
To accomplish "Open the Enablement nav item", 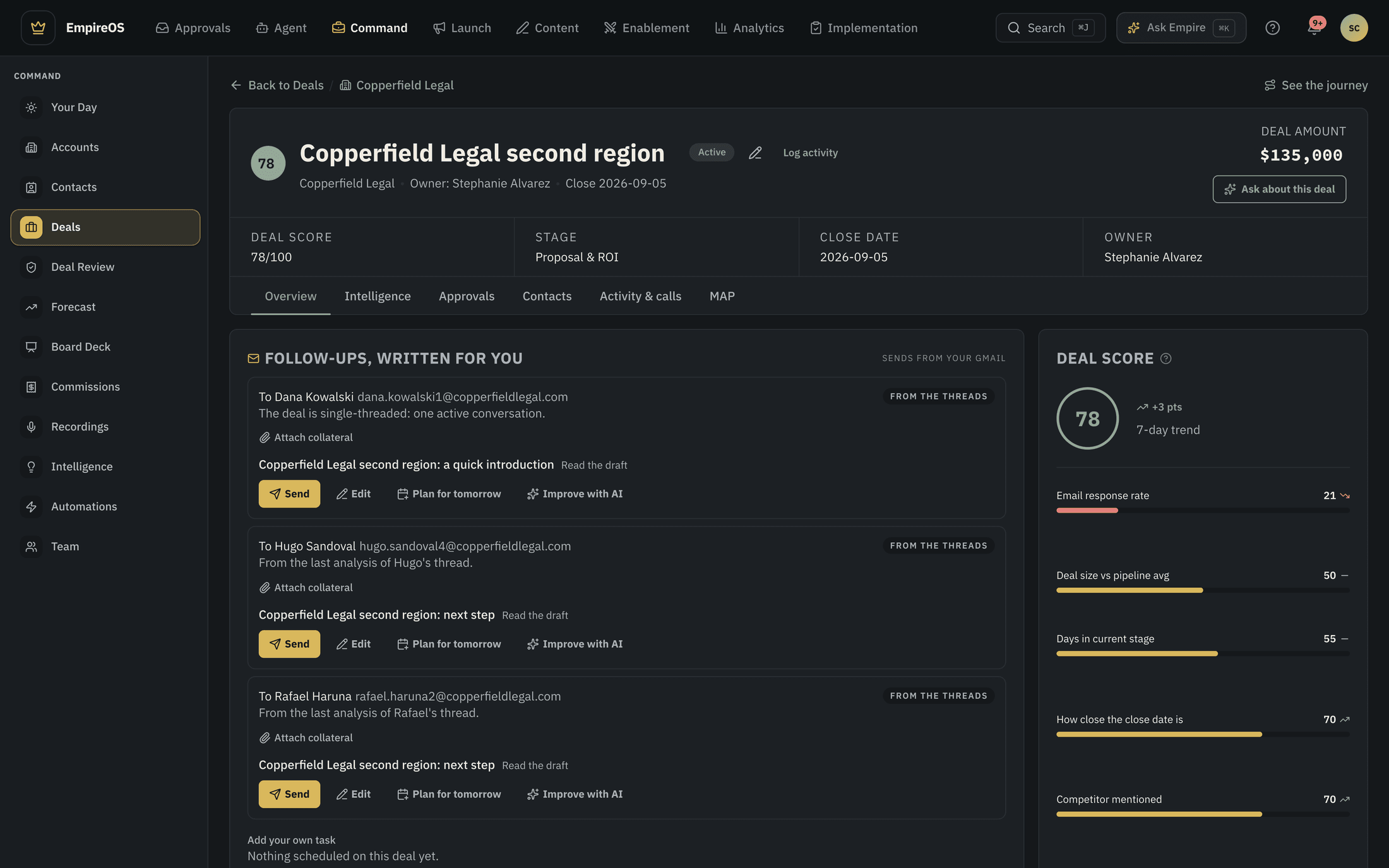I will click(x=647, y=28).
